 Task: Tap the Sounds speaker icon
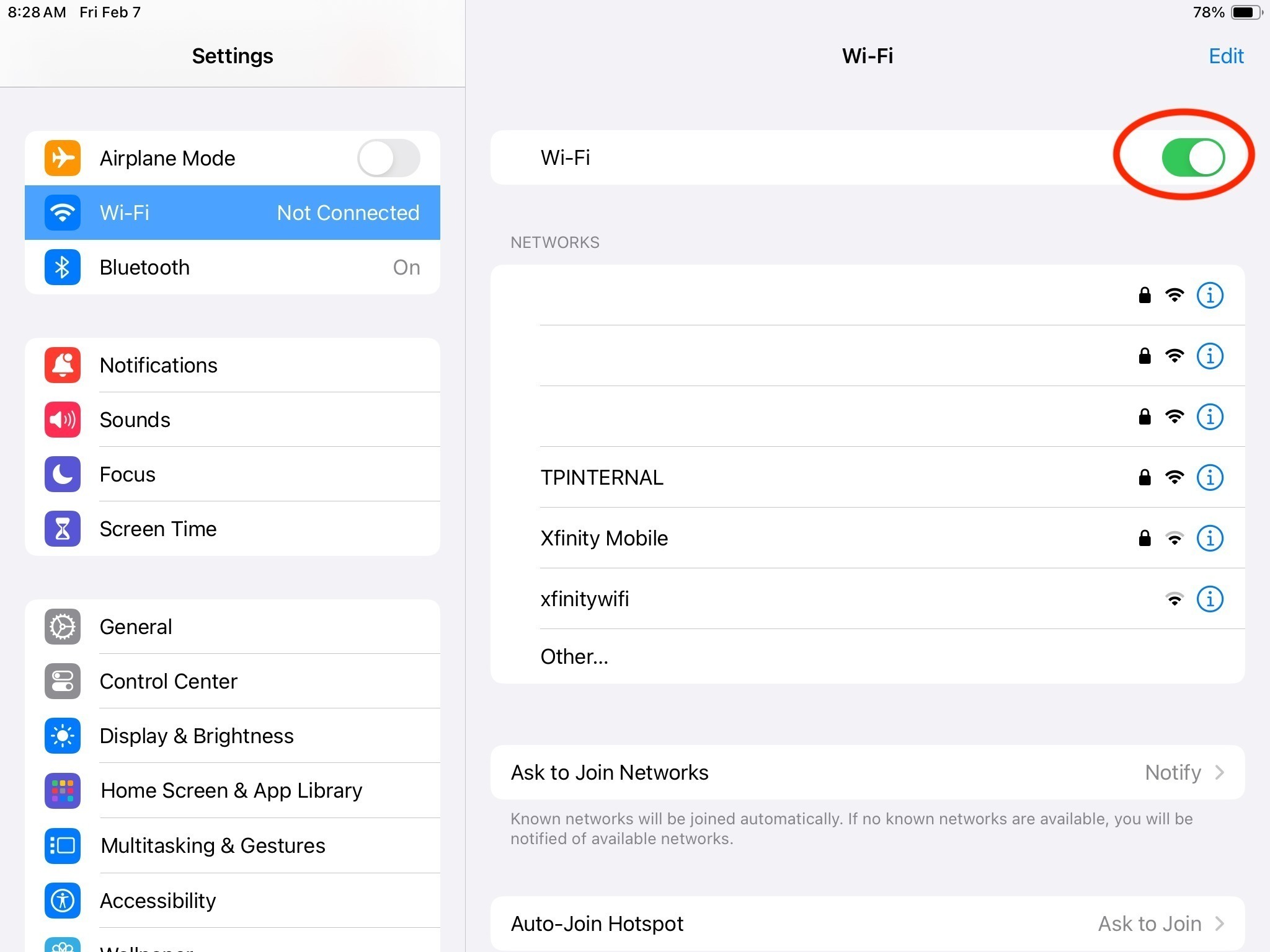pos(62,420)
